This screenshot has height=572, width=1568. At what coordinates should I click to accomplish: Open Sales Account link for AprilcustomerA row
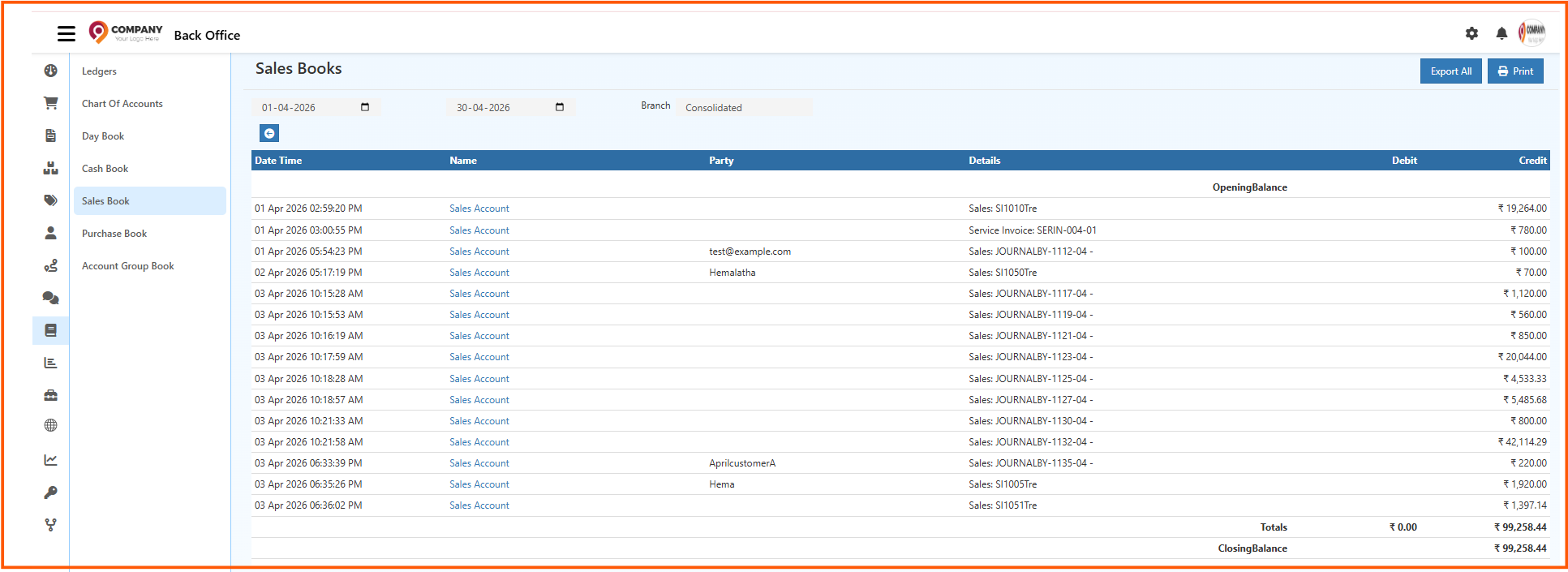[479, 463]
